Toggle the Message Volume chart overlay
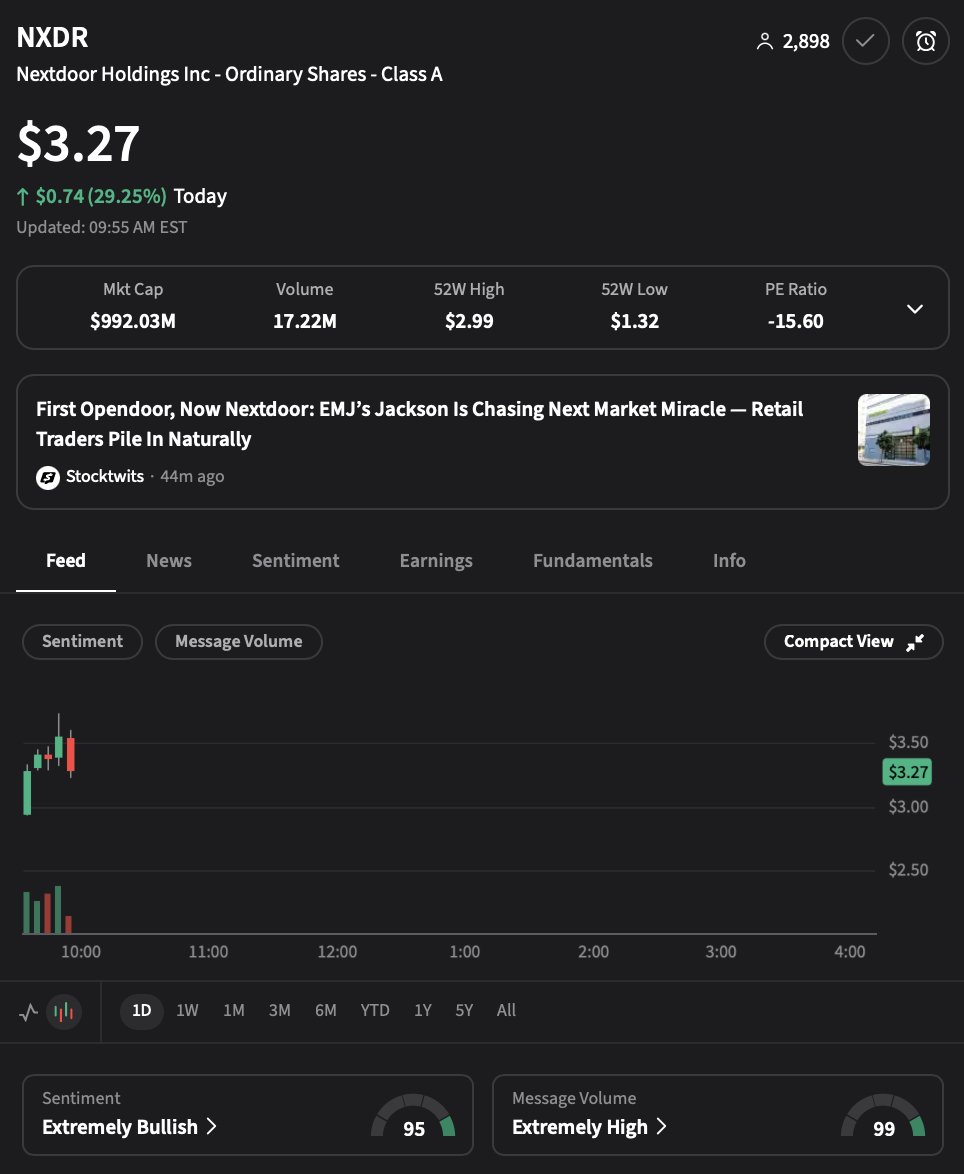The height and width of the screenshot is (1174, 964). click(239, 641)
